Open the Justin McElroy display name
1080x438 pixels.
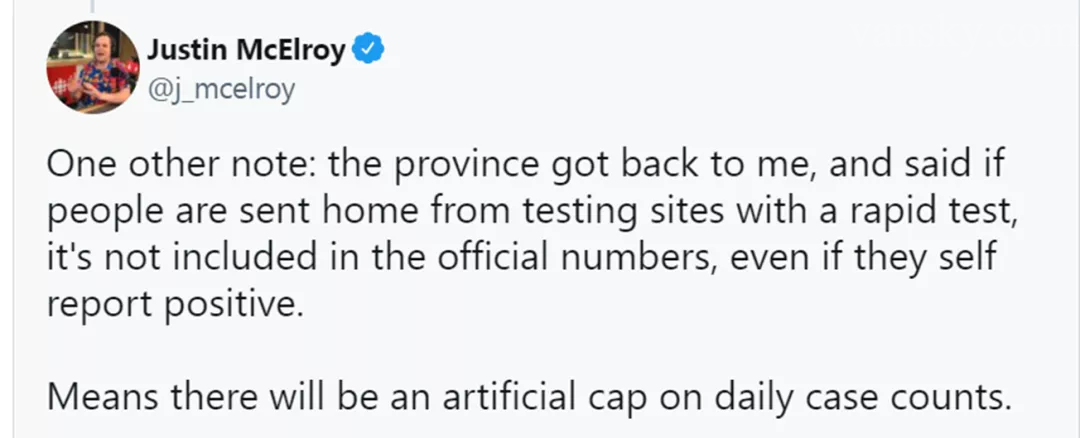click(246, 49)
